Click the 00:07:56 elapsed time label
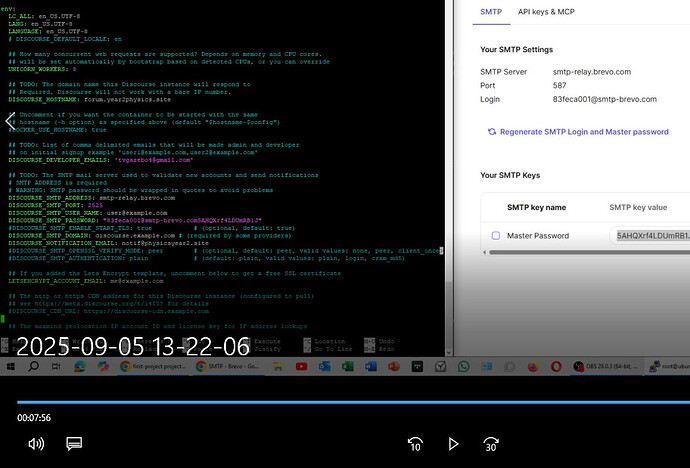 pos(34,418)
